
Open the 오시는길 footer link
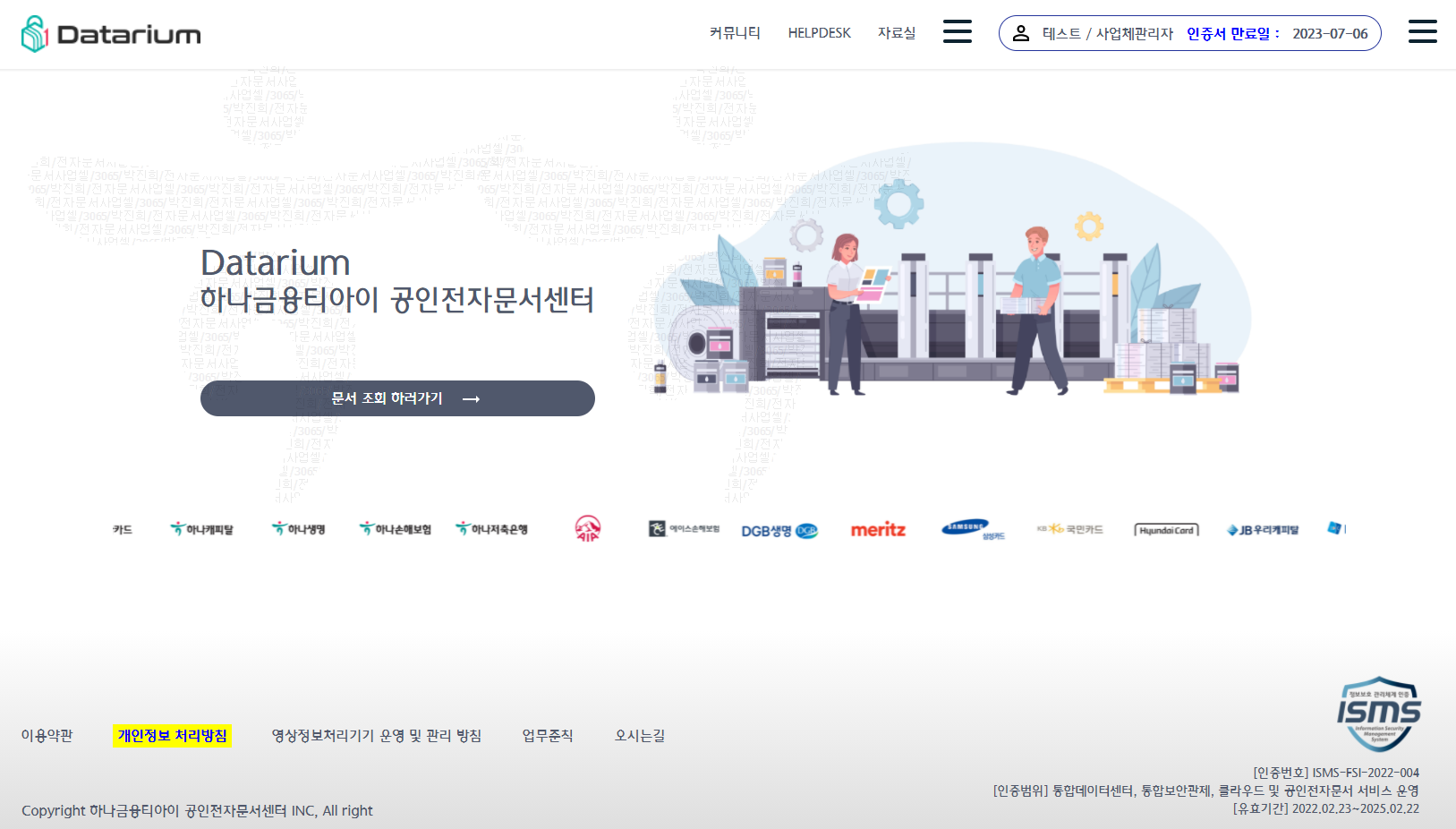pos(639,736)
